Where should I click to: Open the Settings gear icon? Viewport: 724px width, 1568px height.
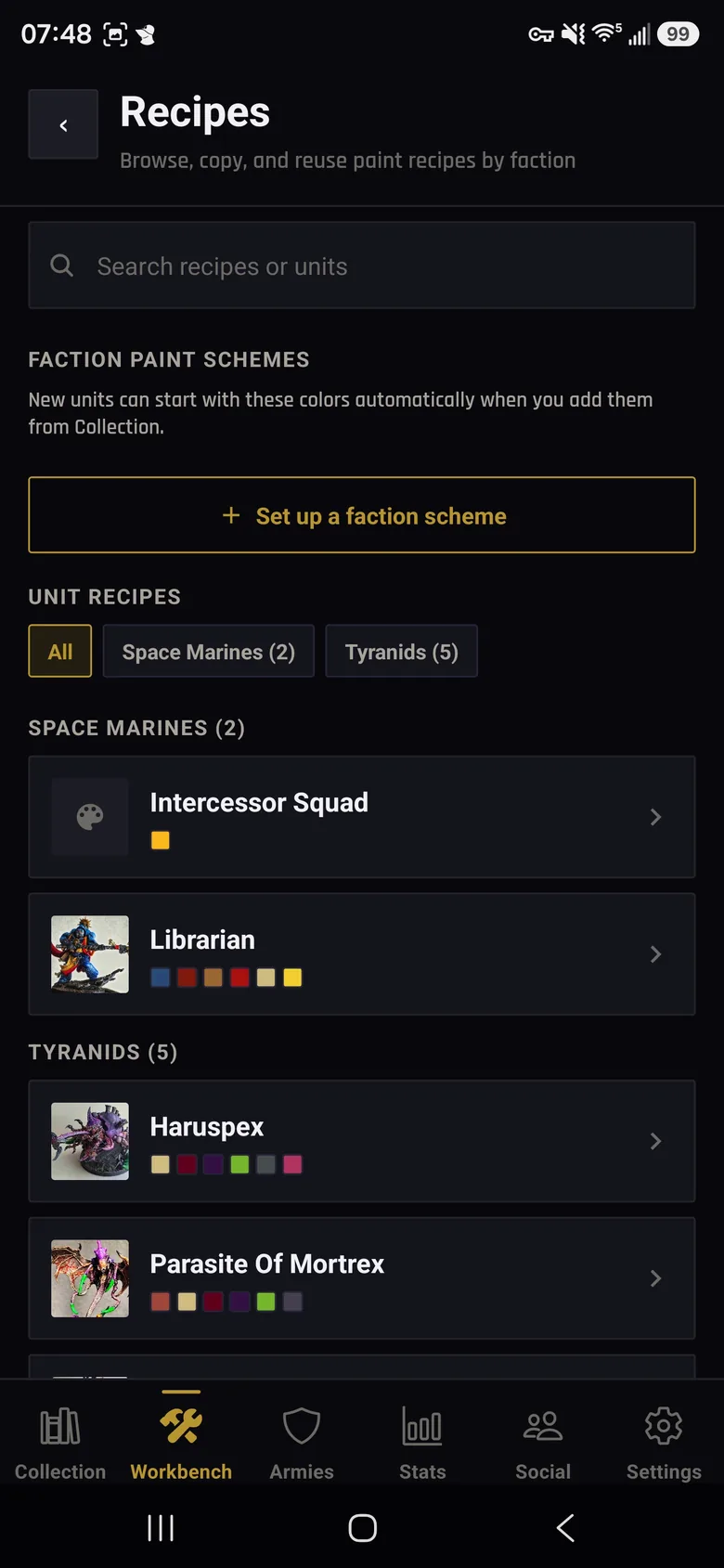(x=664, y=1426)
